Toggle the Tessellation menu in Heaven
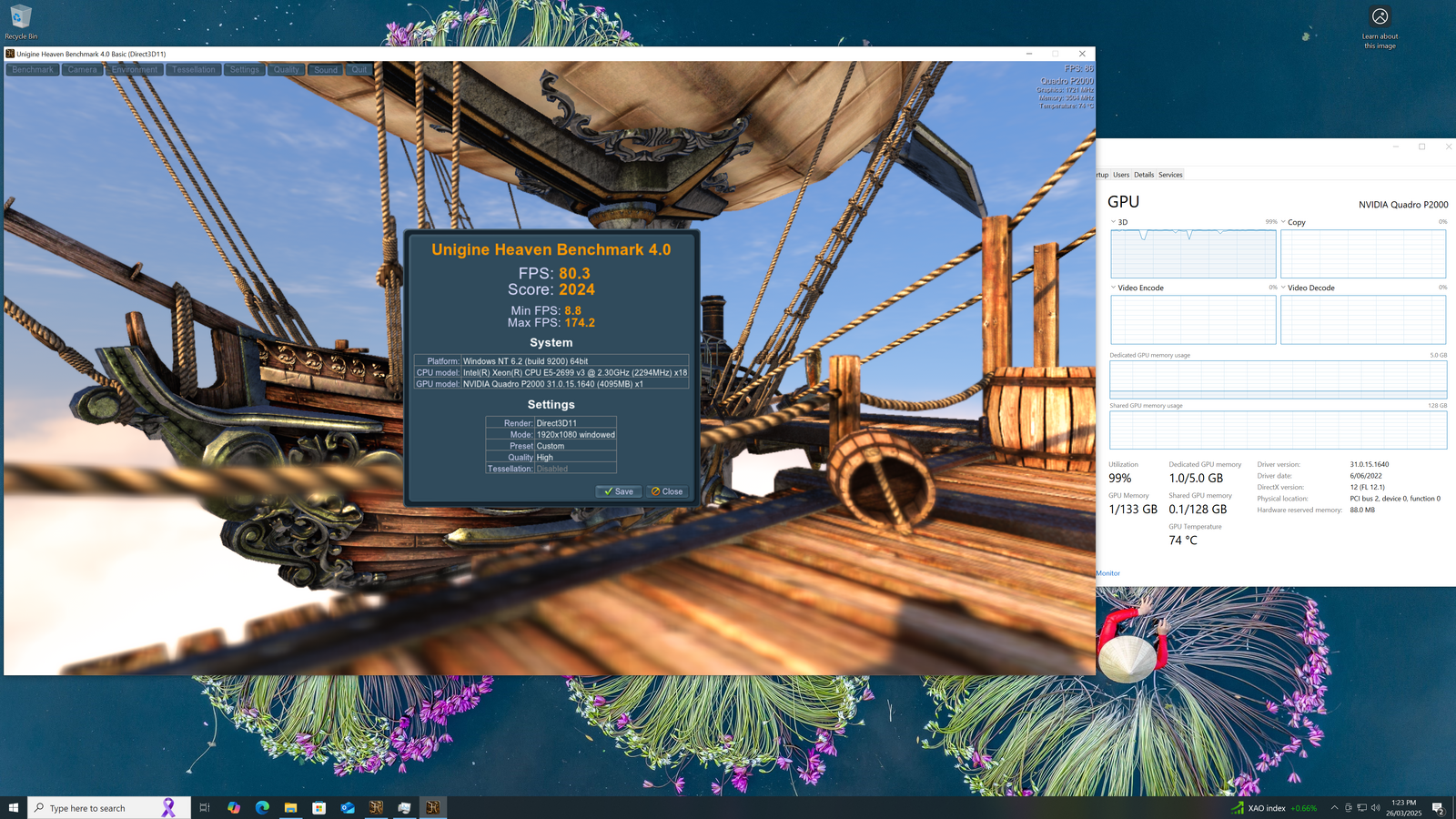The height and width of the screenshot is (819, 1456). coord(194,70)
